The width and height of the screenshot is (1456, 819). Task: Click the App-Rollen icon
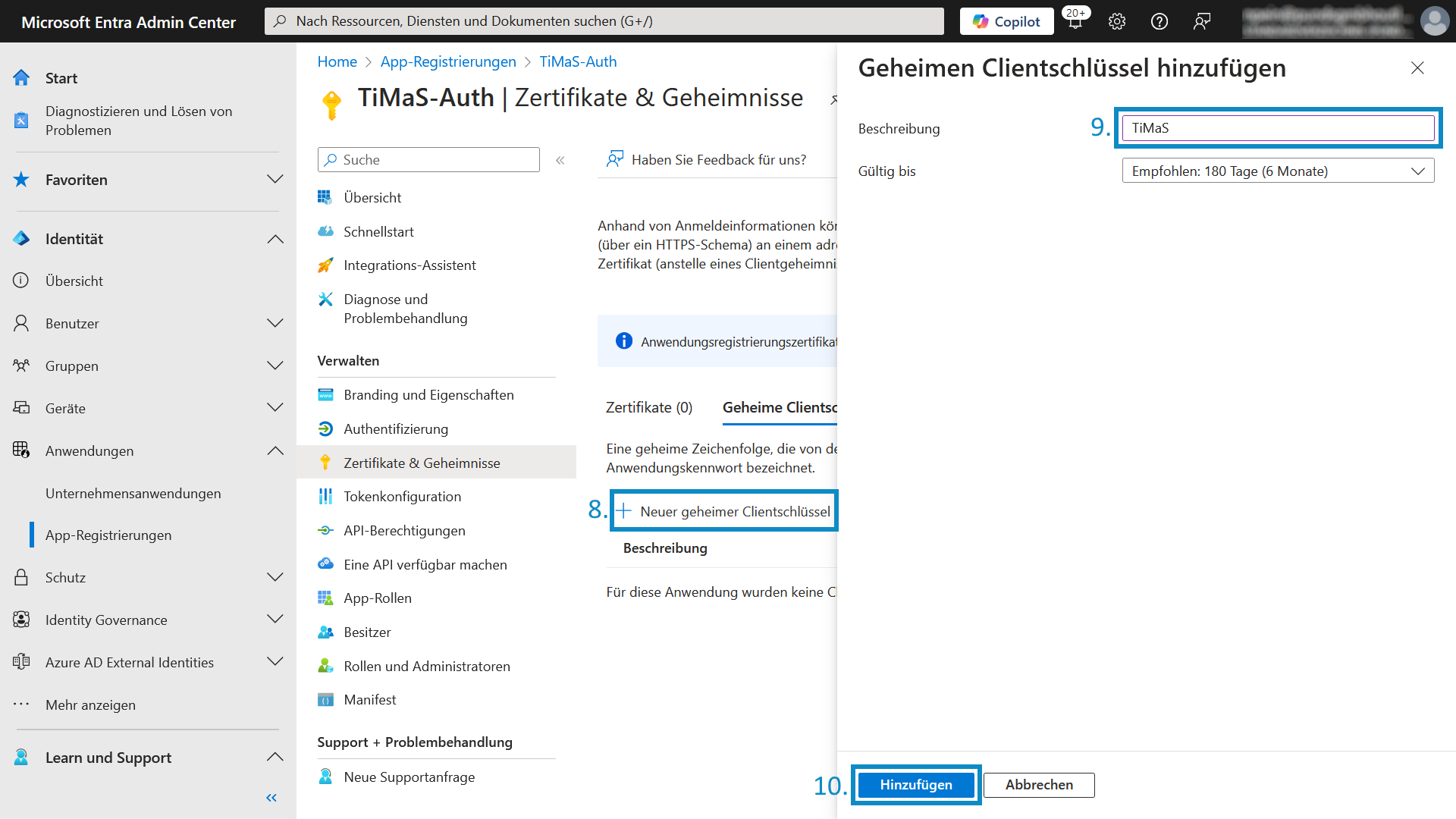tap(326, 598)
